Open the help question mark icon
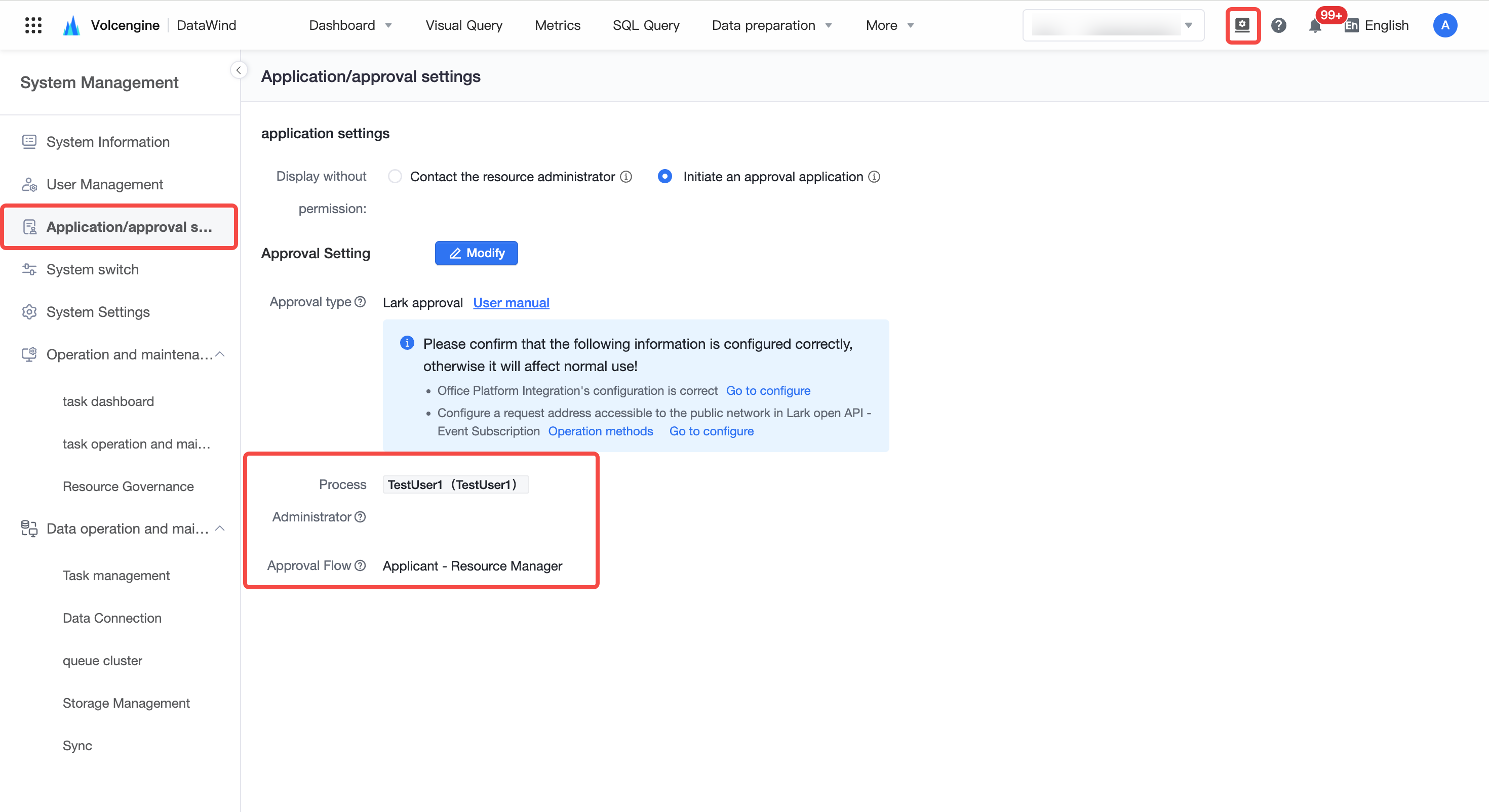This screenshot has width=1489, height=812. (1279, 25)
